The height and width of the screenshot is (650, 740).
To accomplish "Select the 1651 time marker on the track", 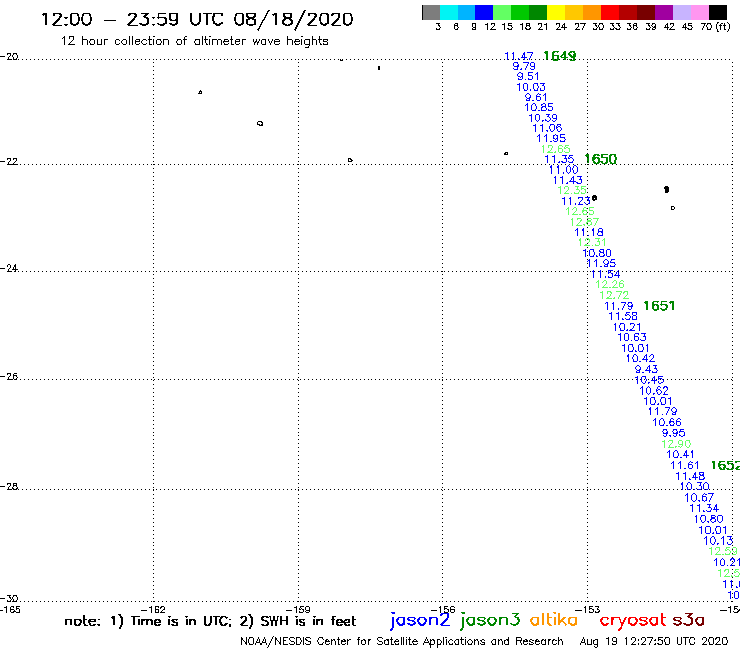I will tap(659, 306).
